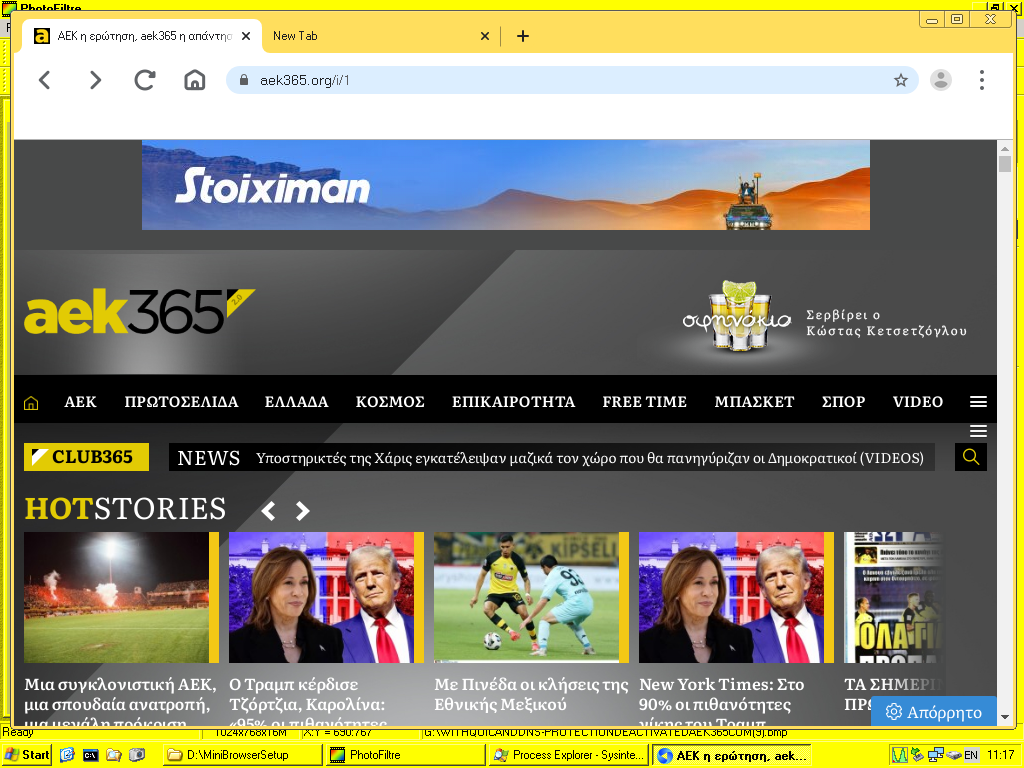The height and width of the screenshot is (768, 1024).
Task: Click the aek365.org/i/1 address bar
Action: 571,80
